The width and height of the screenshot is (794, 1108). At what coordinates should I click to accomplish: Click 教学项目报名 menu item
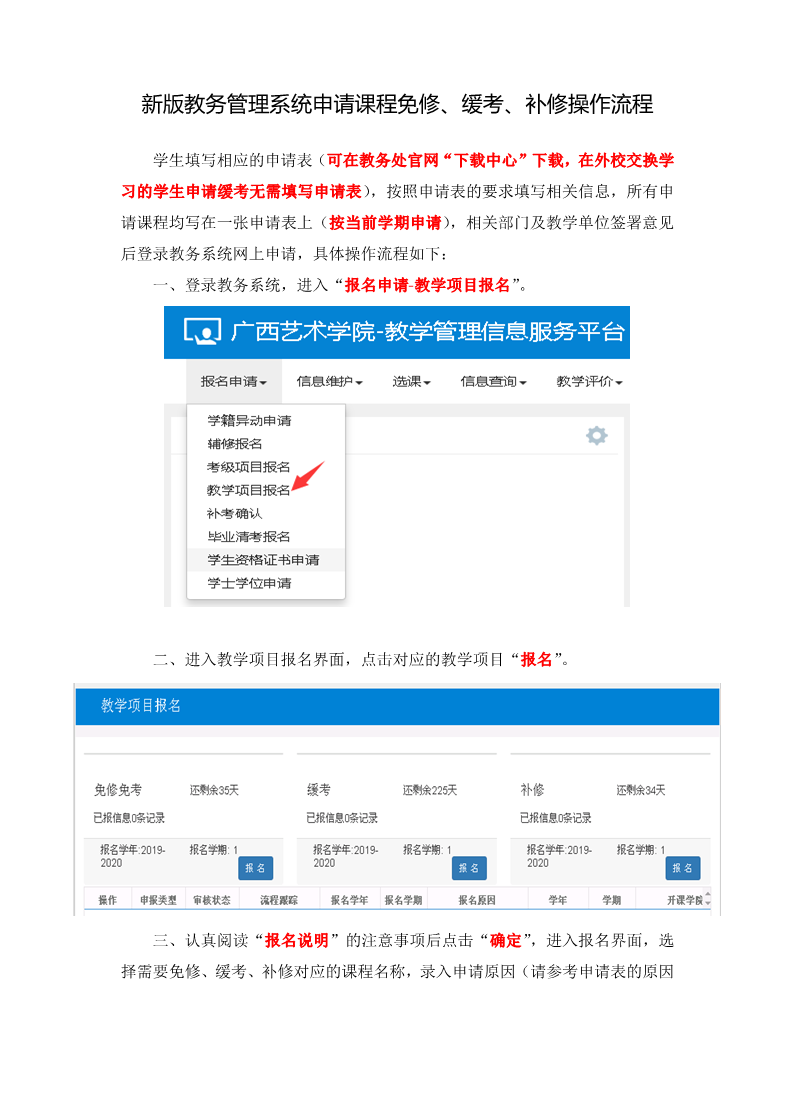pos(248,490)
